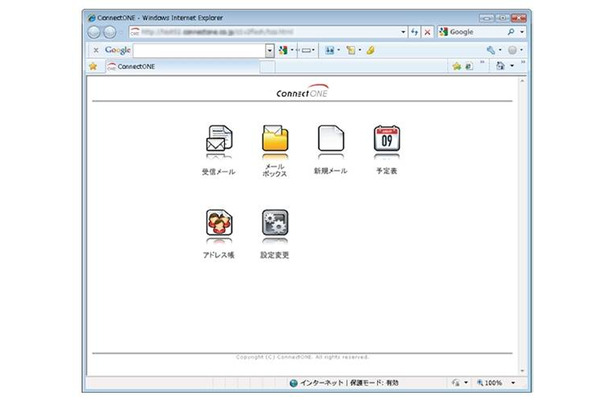The width and height of the screenshot is (610, 400).
Task: Click the Google logo on the toolbar
Action: 117,50
